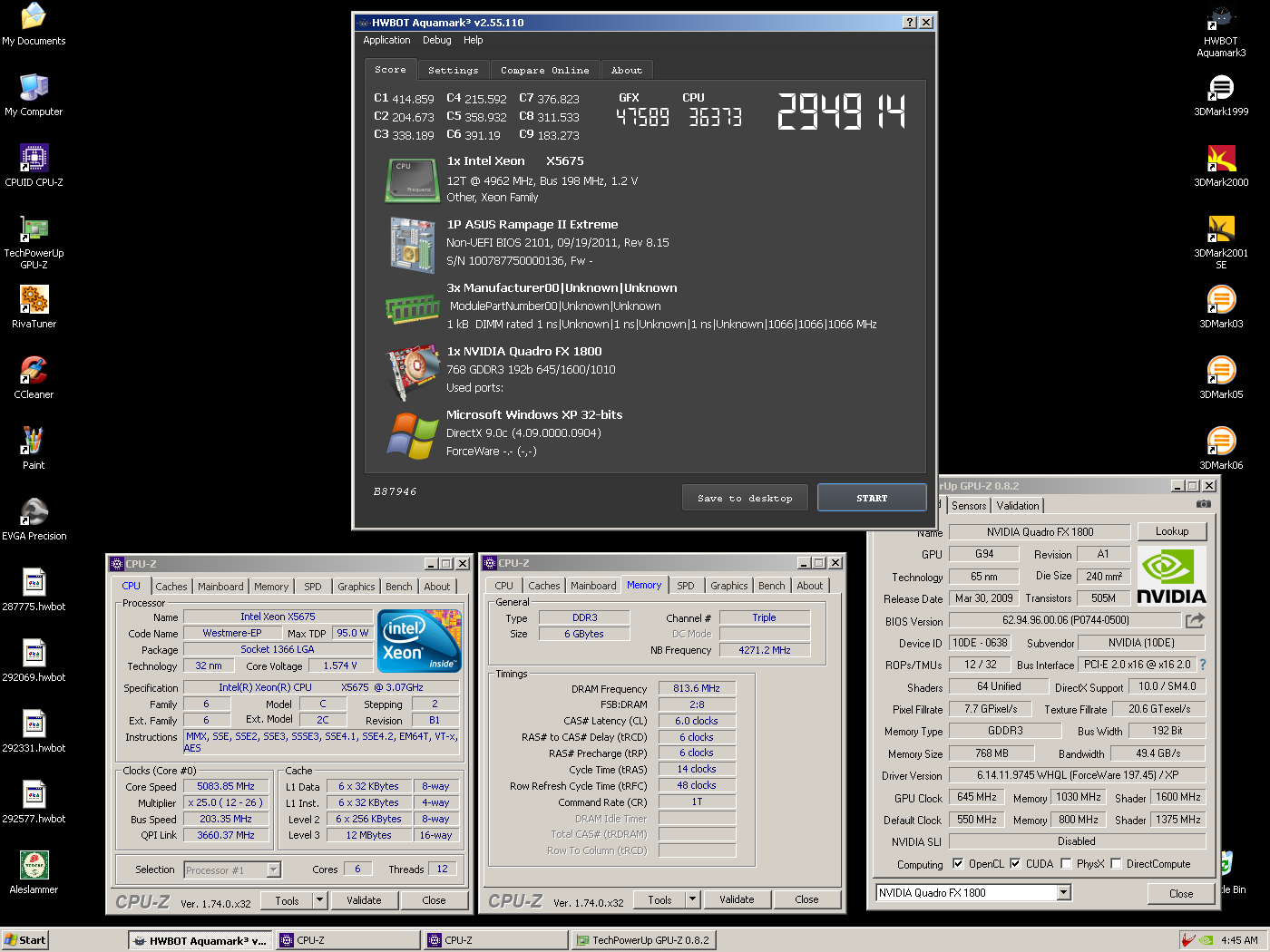Open the Mainboard tab in left CPU-Z window

[x=220, y=587]
